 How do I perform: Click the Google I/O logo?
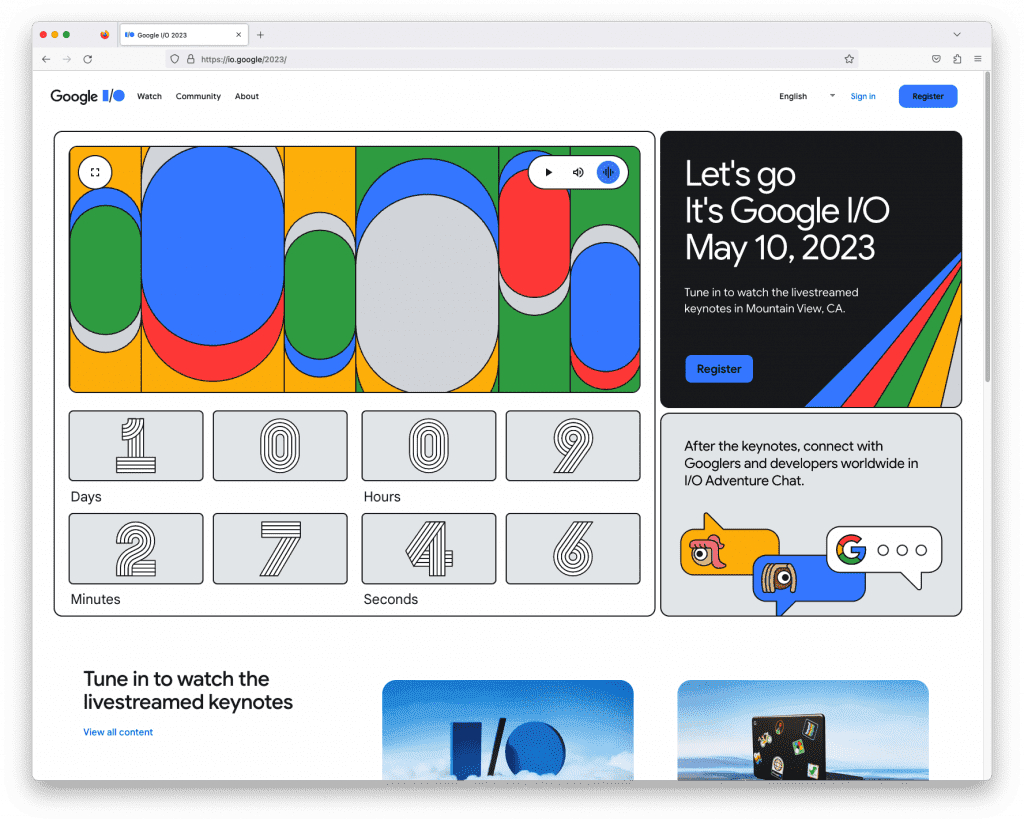[88, 96]
